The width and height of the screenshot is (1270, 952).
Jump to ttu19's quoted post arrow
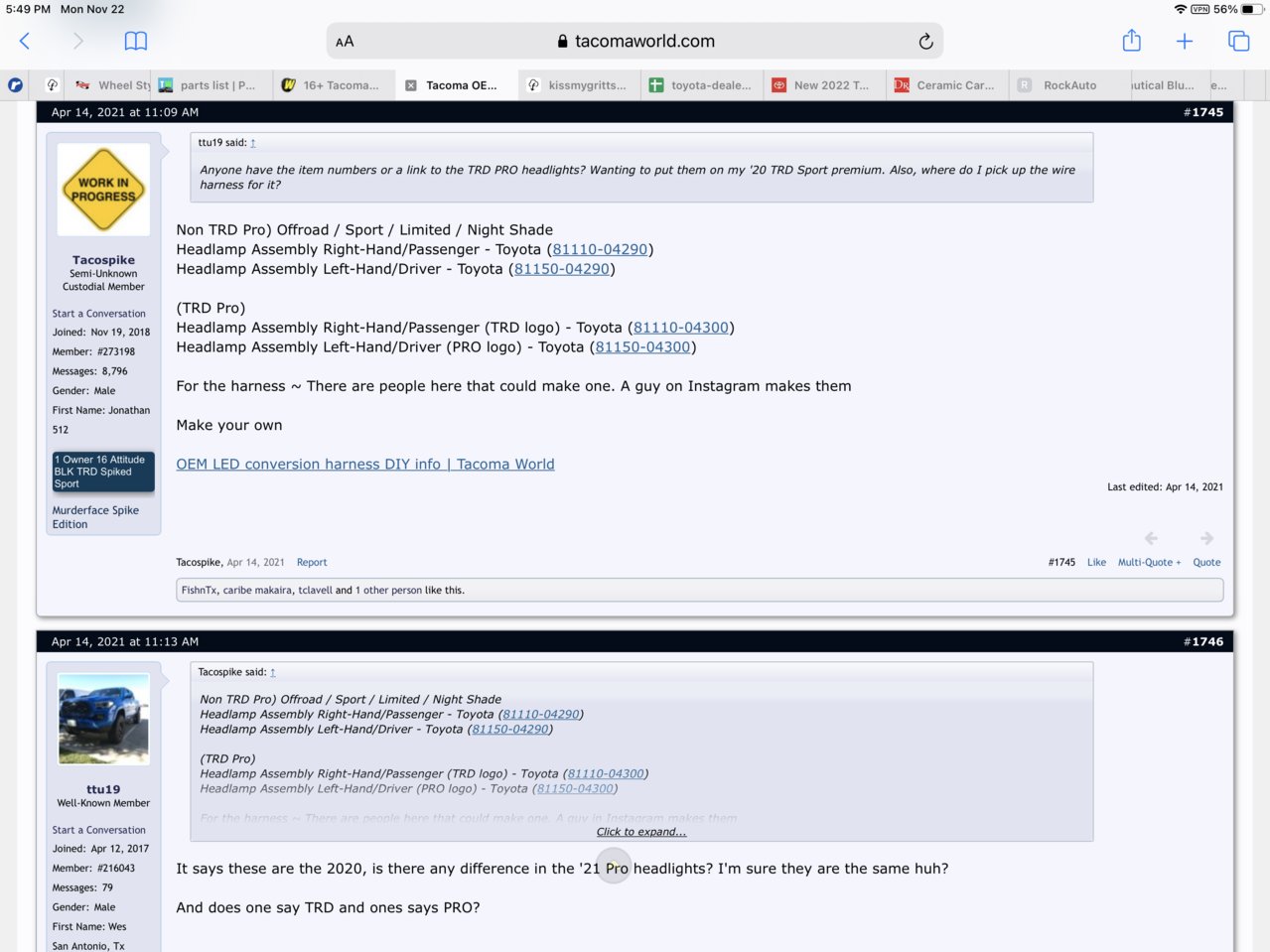pyautogui.click(x=253, y=143)
